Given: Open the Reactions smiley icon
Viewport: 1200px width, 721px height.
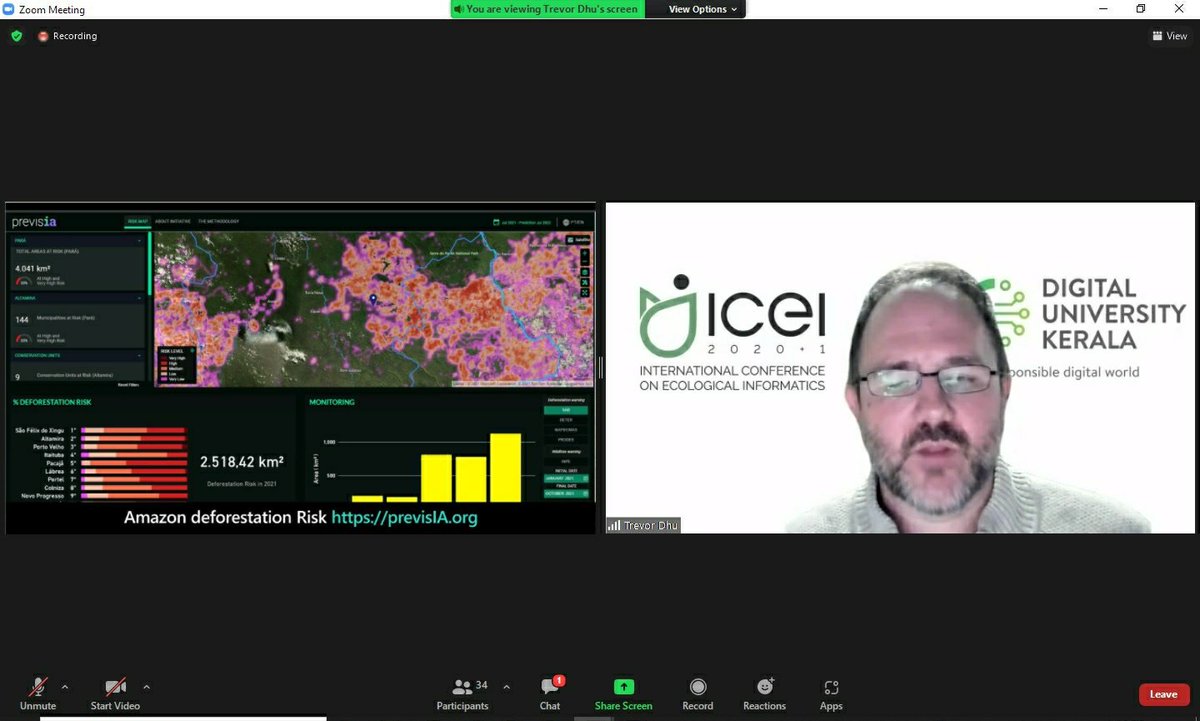Looking at the screenshot, I should tap(765, 687).
